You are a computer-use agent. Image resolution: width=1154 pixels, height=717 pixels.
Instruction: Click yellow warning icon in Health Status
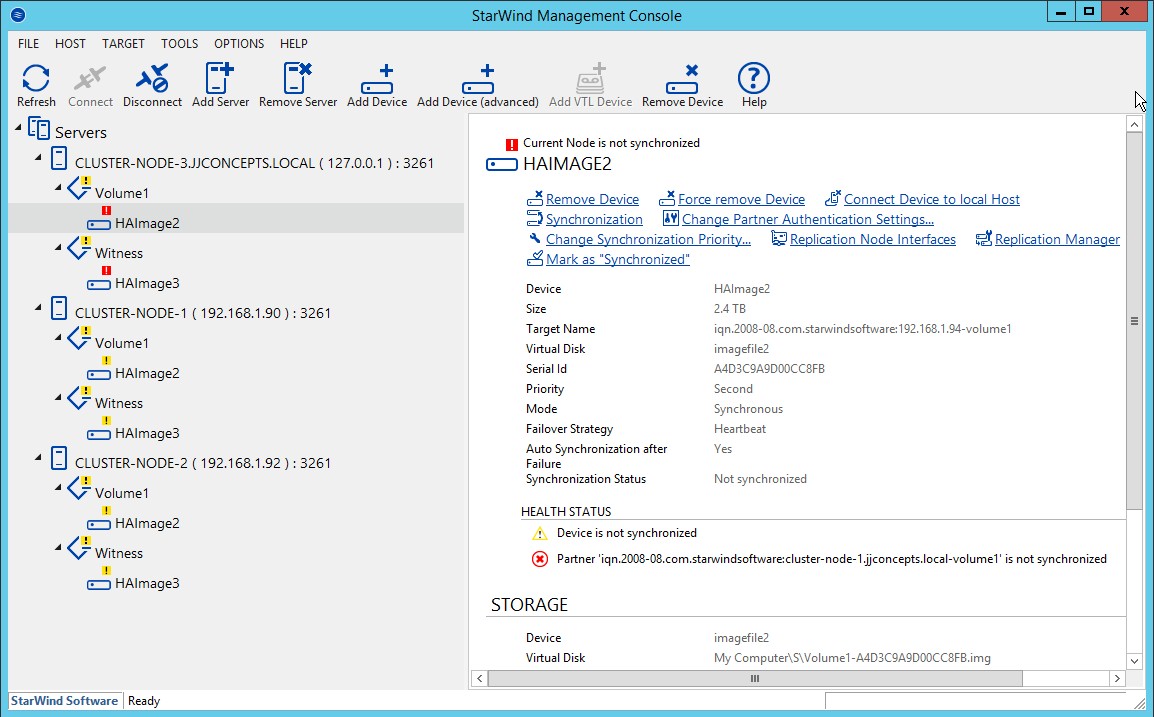[x=539, y=534]
